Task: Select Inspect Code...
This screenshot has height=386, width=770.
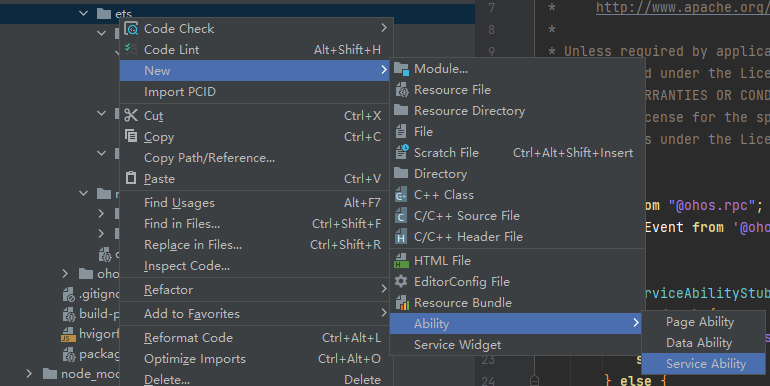Action: 255,266
